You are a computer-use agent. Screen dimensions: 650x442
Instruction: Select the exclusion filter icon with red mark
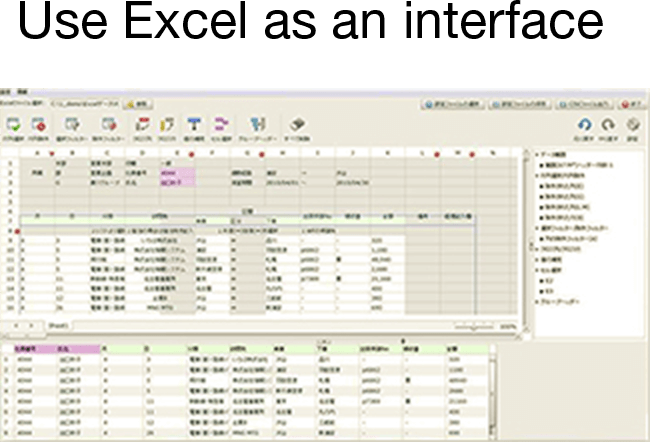(109, 124)
